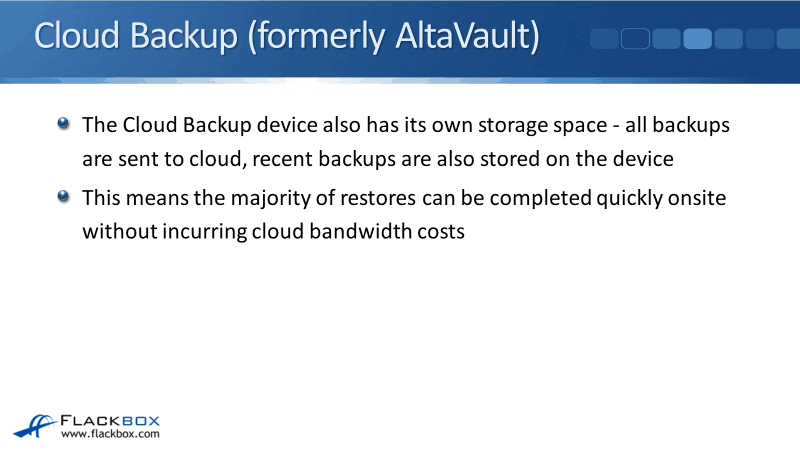Click the first bullet sphere icon

65,124
